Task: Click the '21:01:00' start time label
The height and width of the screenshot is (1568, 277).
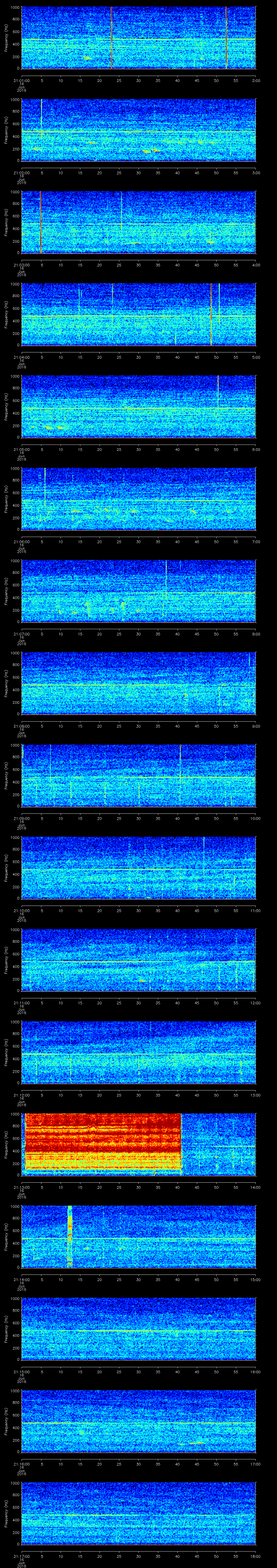Action: click(x=21, y=80)
